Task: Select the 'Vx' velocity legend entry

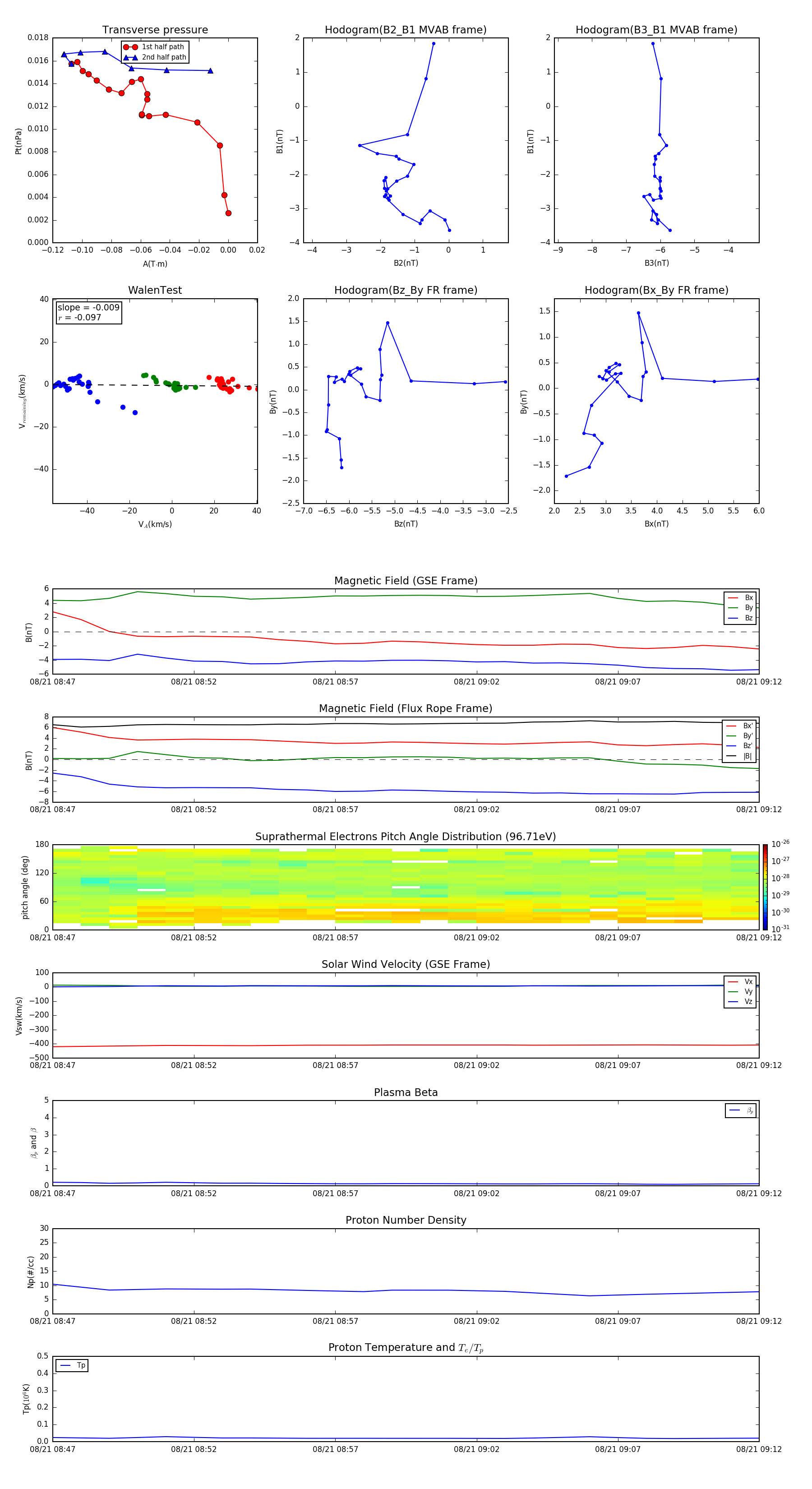Action: pos(740,981)
